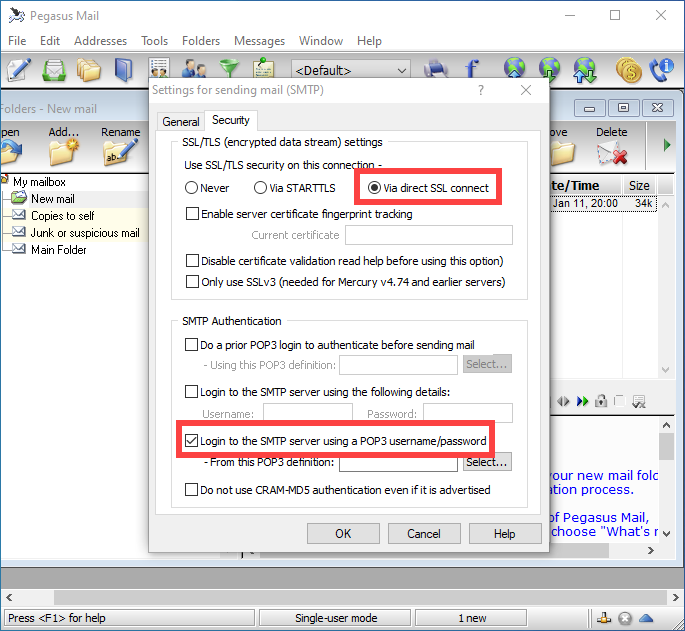Switch to the General tab
This screenshot has width=685, height=631.
pos(181,121)
